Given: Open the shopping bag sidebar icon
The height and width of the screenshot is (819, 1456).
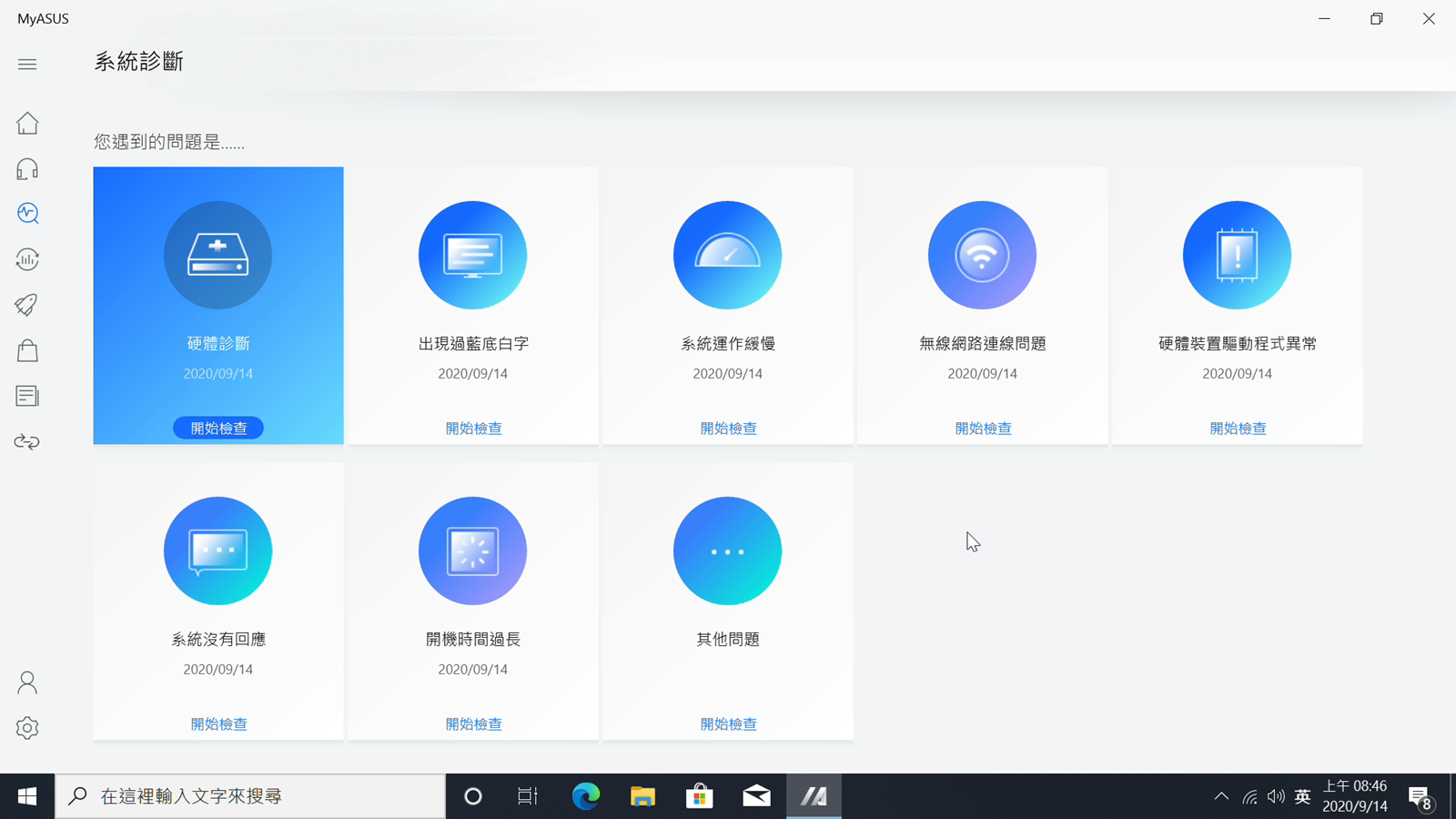Looking at the screenshot, I should click(27, 350).
